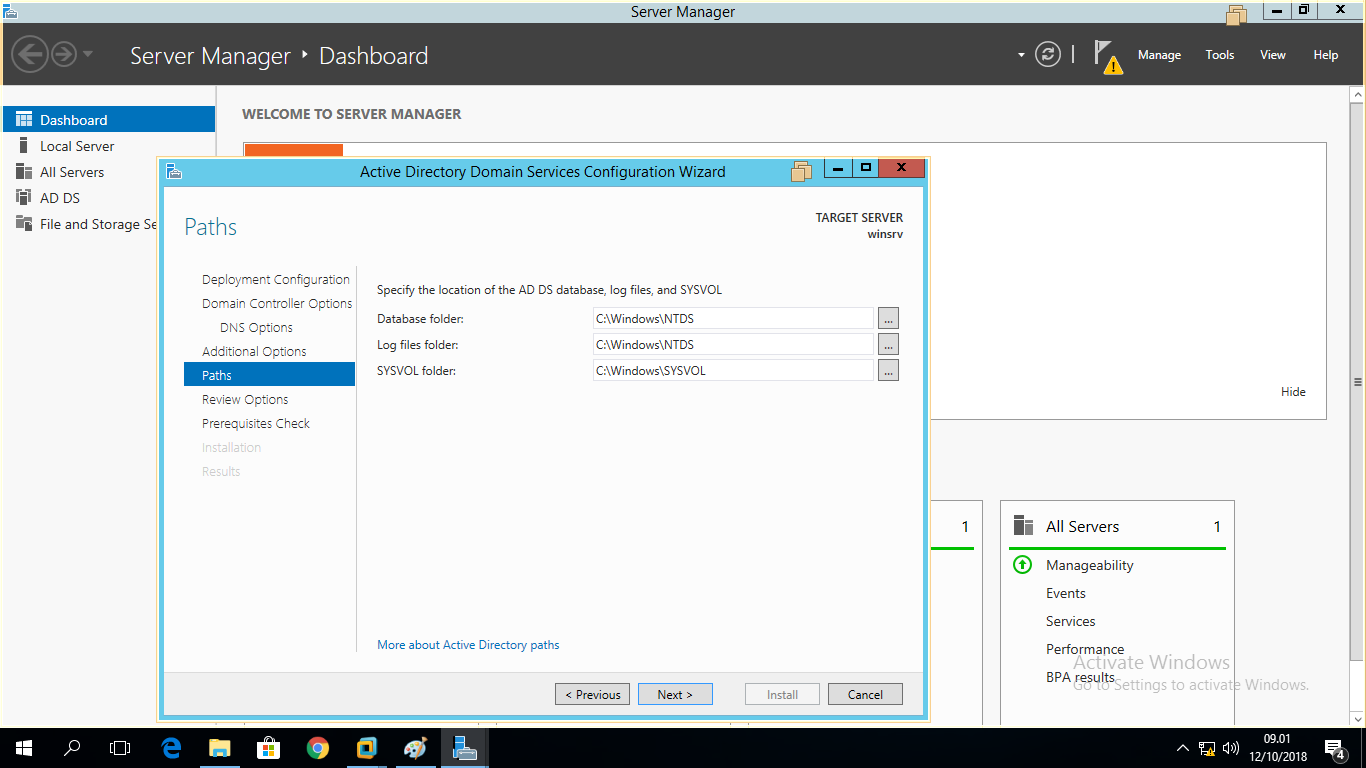
Task: Open the Paint app taskbar icon
Action: [x=415, y=747]
